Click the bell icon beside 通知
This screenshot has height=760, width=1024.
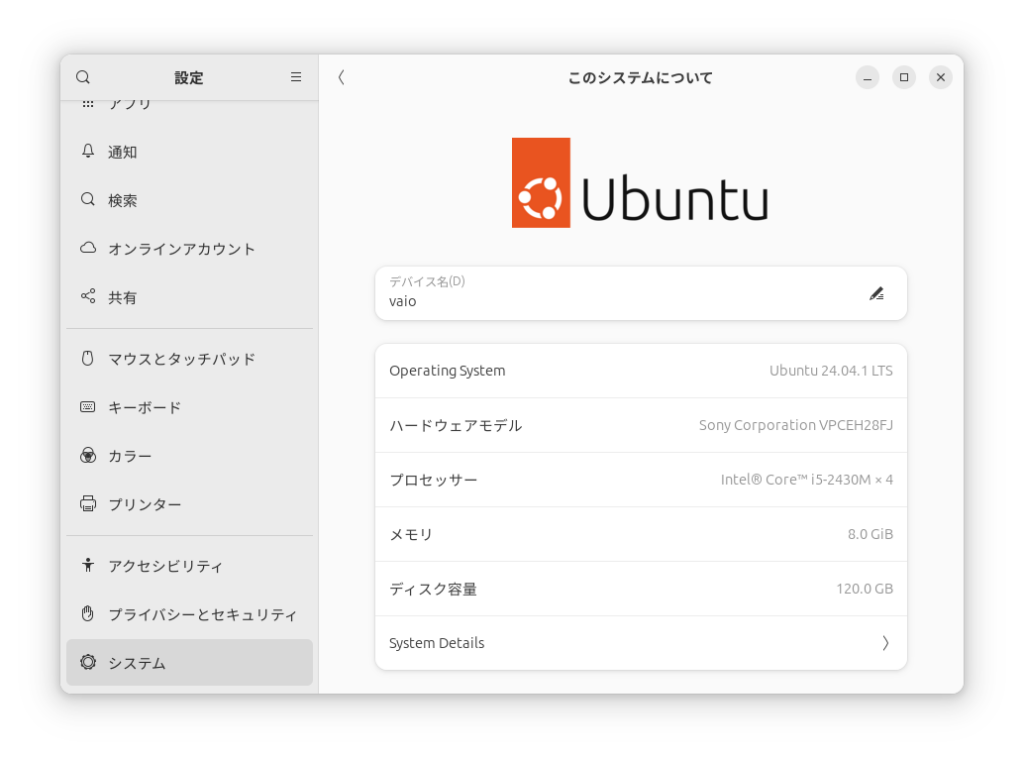point(87,152)
